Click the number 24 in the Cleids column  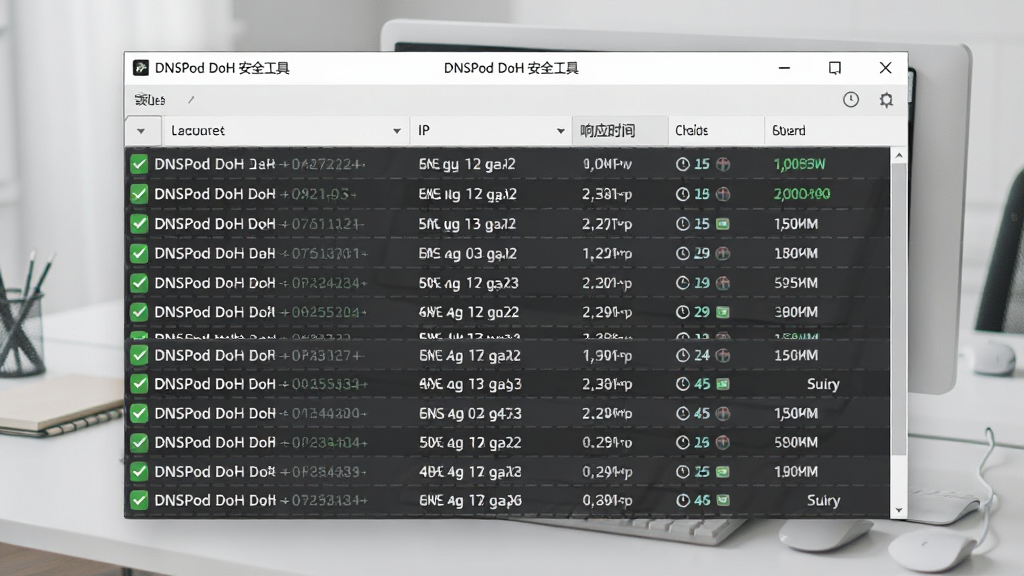pyautogui.click(x=702, y=355)
